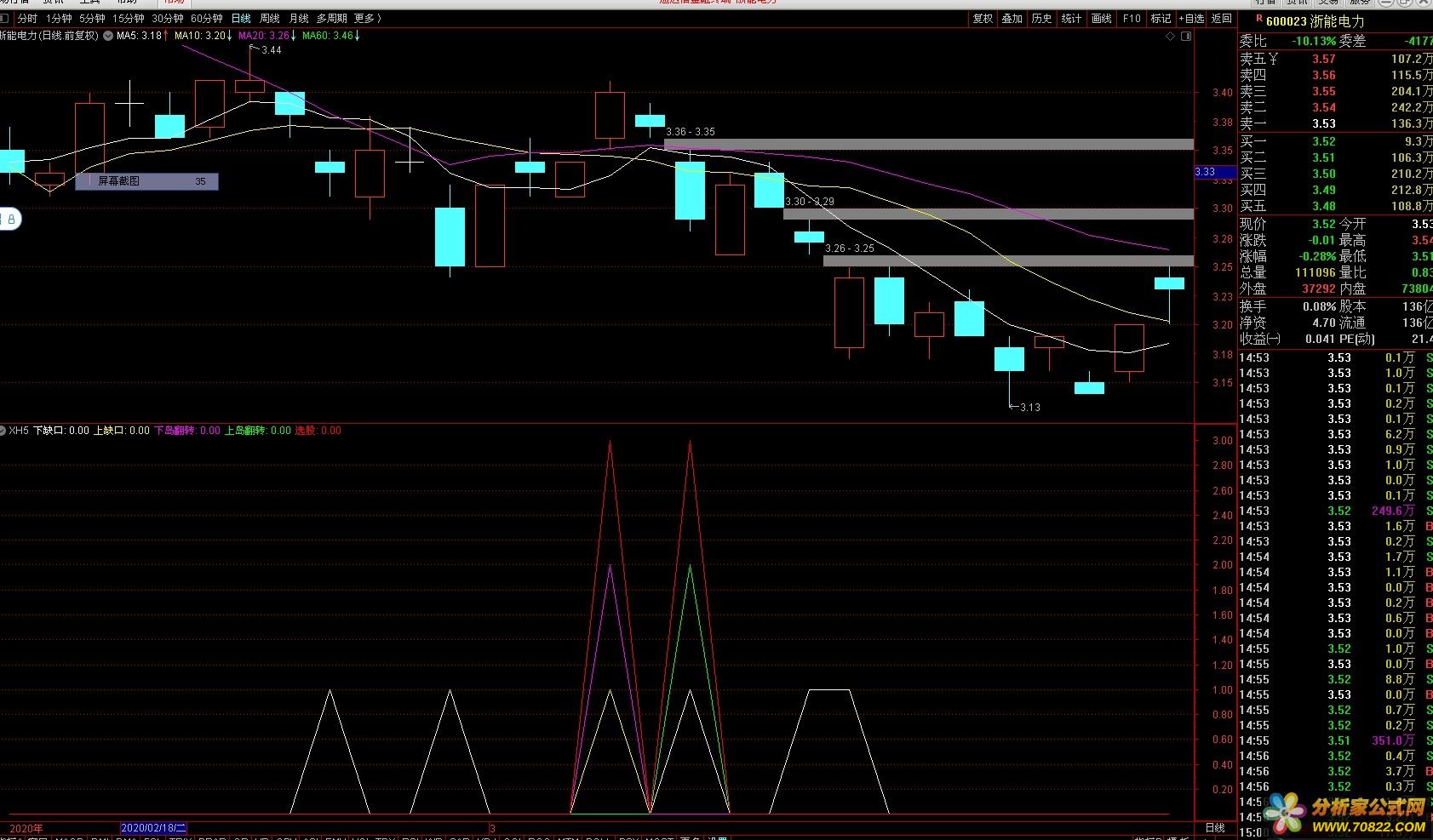Click the 买一 price 3.52 in order book
This screenshot has height=840, width=1433.
pos(1323,141)
